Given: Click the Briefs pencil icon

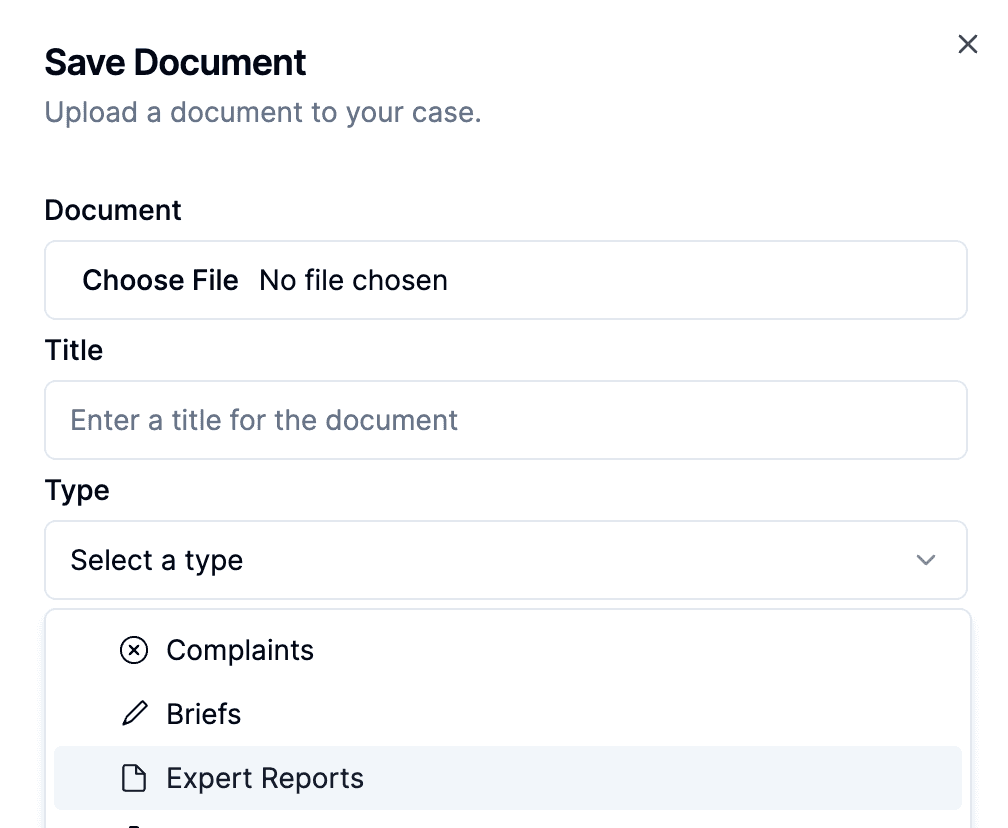Looking at the screenshot, I should [x=134, y=714].
